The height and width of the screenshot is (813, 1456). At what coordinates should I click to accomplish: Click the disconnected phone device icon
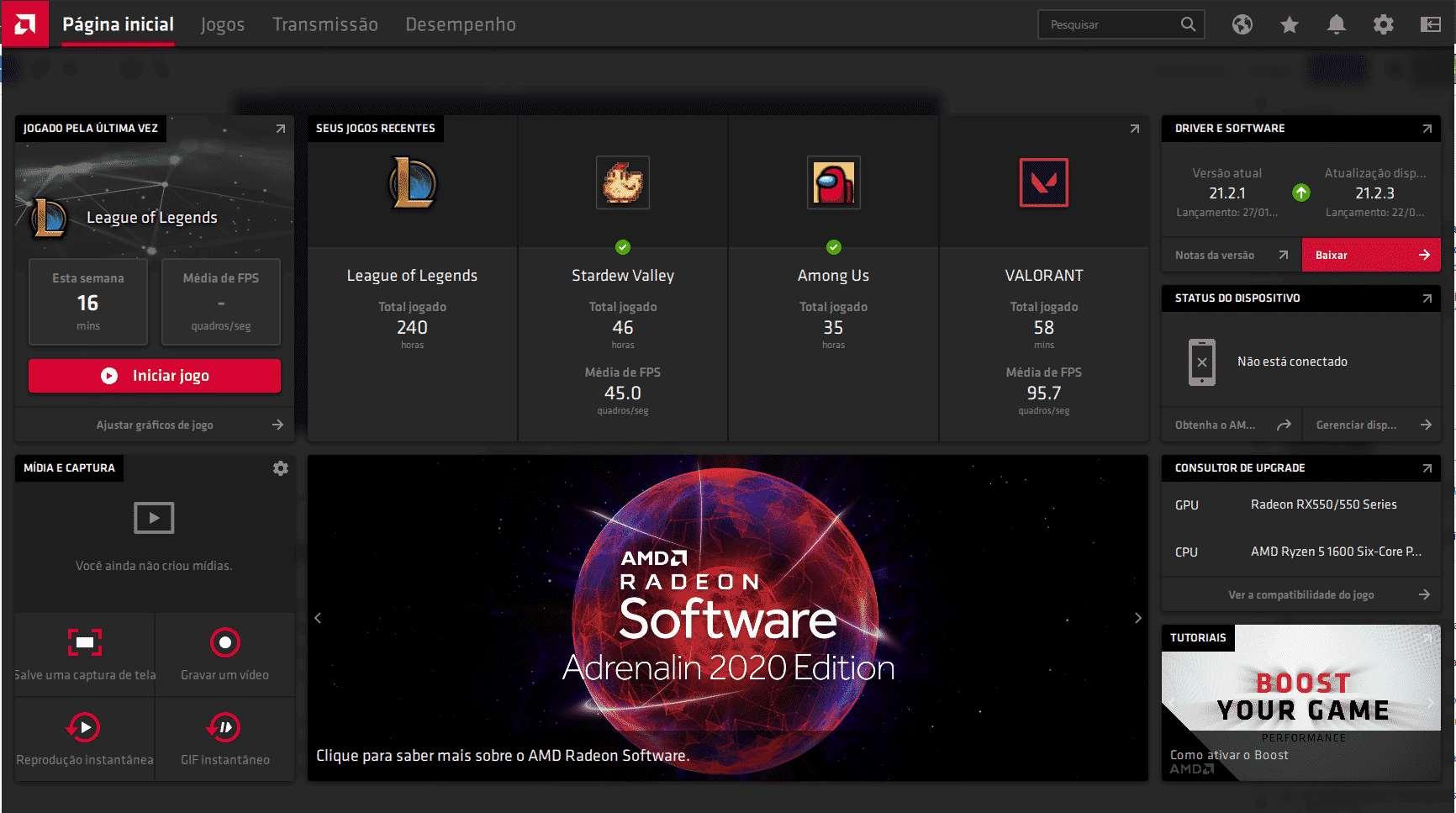coord(1202,362)
